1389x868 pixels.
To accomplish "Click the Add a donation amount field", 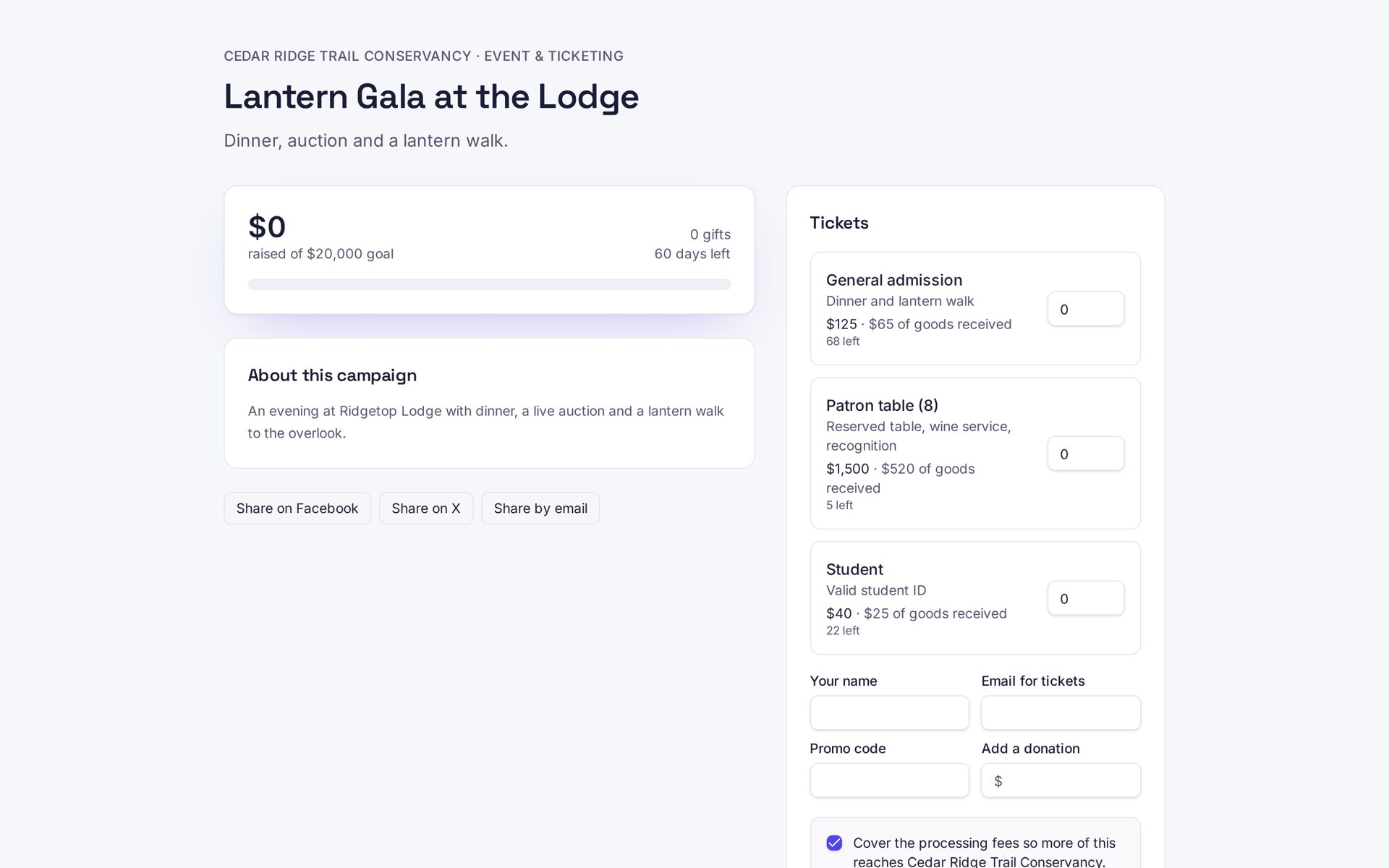I will point(1061,780).
